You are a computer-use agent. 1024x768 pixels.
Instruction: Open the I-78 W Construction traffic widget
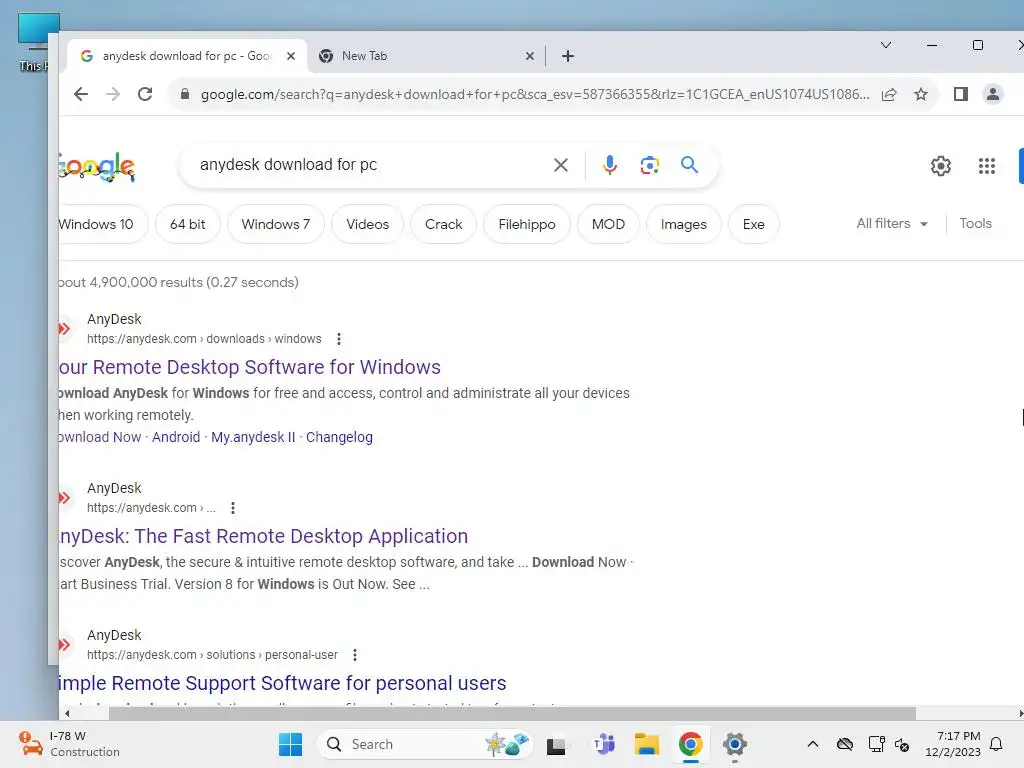point(69,744)
